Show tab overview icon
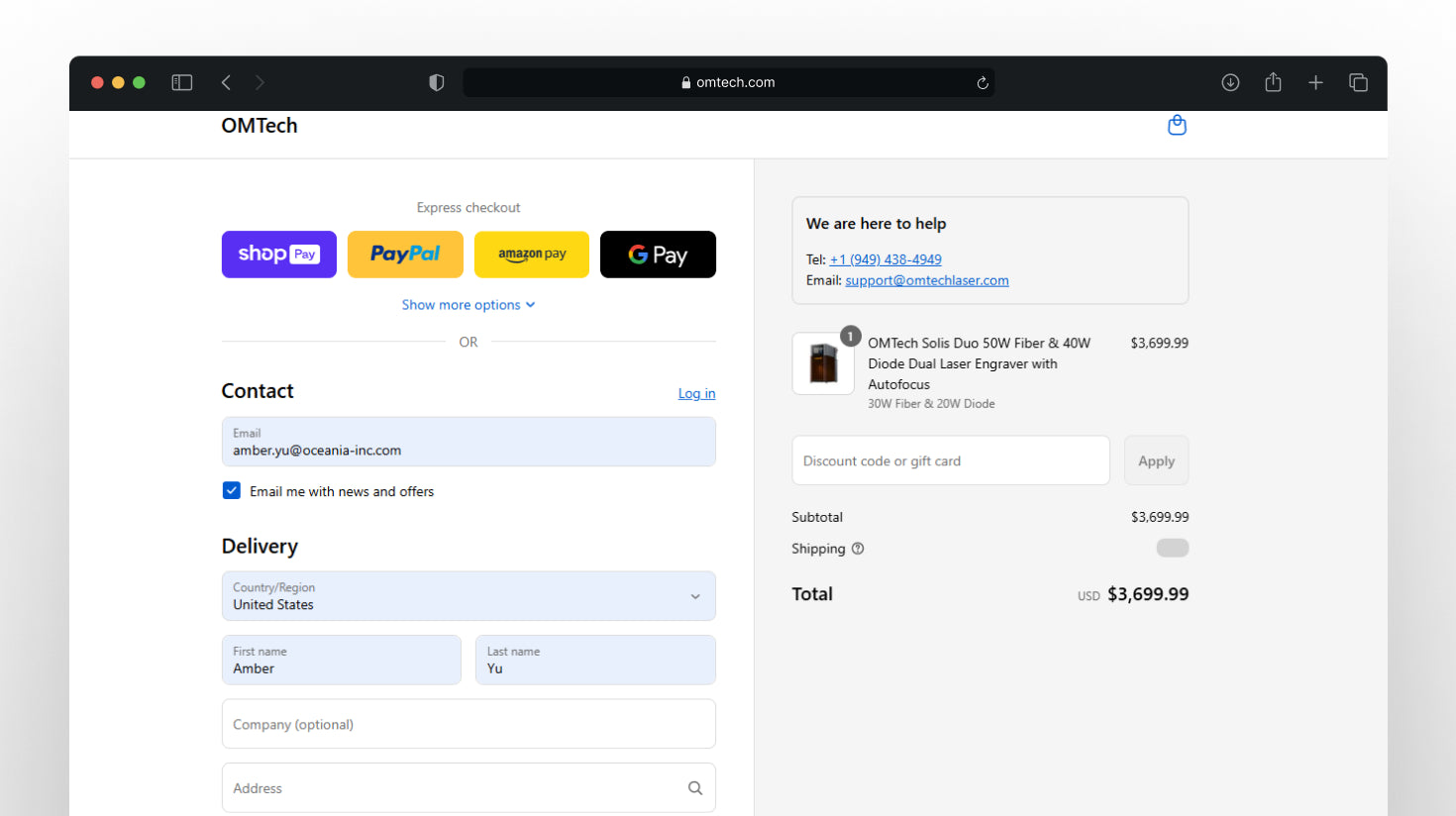Image resolution: width=1456 pixels, height=816 pixels. pos(1358,82)
